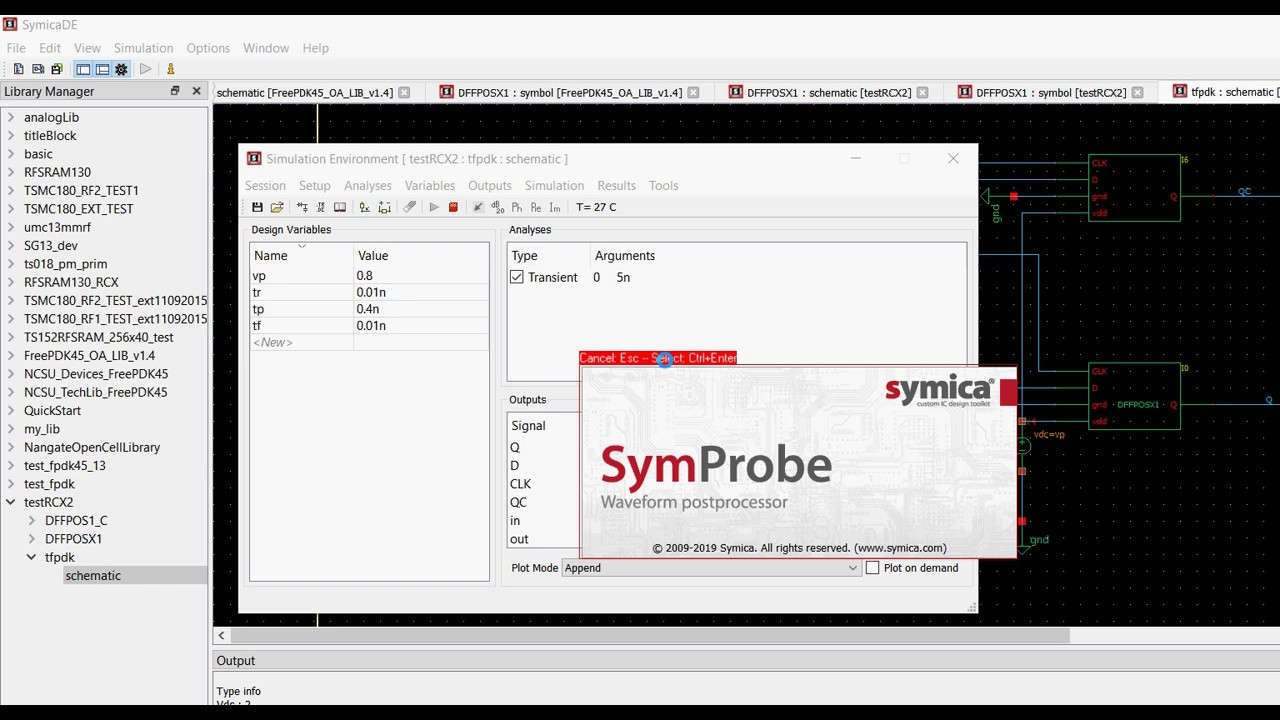The image size is (1280, 720).
Task: Open the Results menu in Simulation Environment
Action: (616, 186)
